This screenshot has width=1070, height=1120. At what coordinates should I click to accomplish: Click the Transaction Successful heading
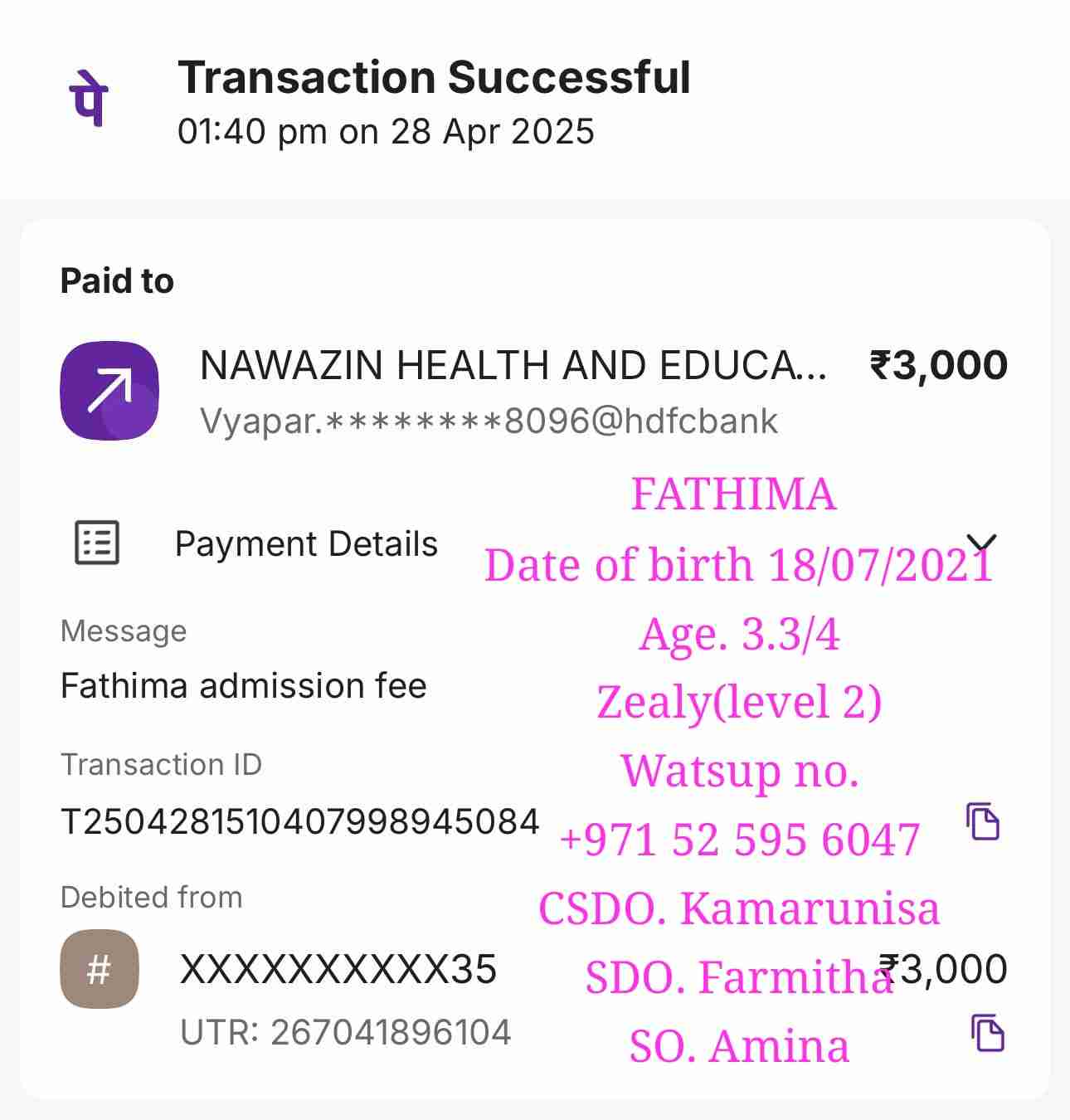pos(434,78)
